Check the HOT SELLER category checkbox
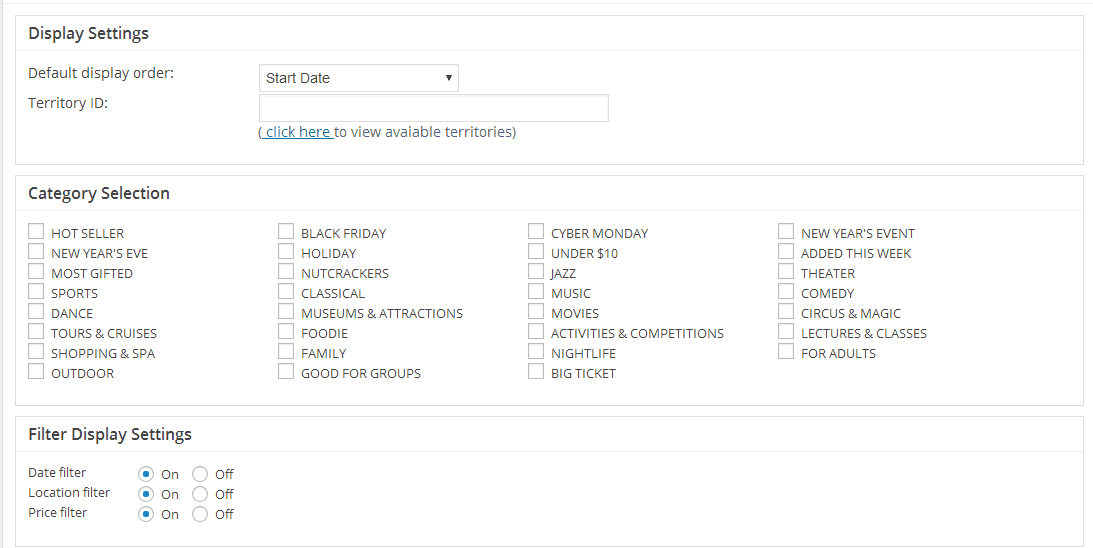1093x548 pixels. [36, 232]
